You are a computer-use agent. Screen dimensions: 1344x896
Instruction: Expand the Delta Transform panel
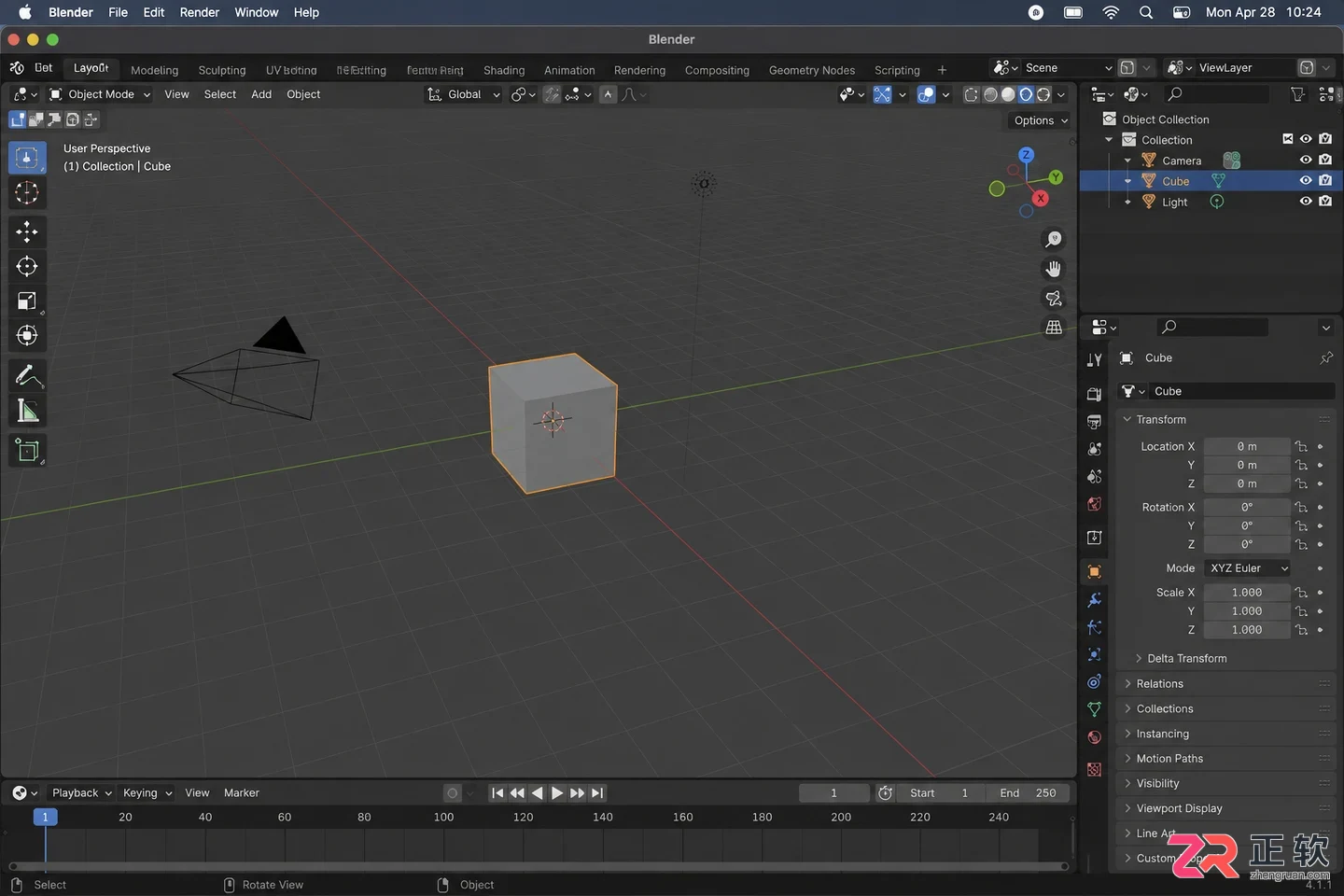click(x=1186, y=658)
